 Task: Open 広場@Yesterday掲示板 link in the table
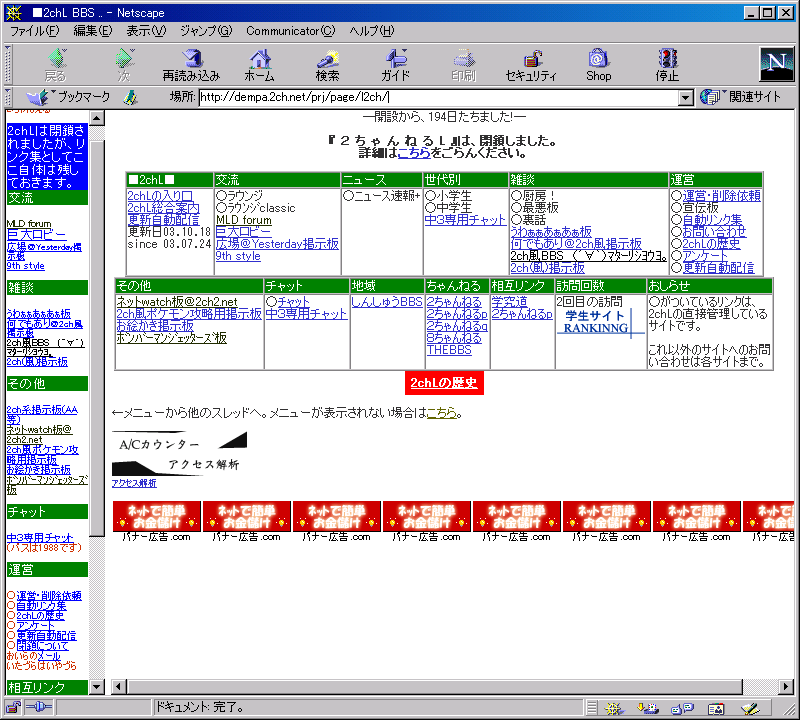tap(277, 244)
